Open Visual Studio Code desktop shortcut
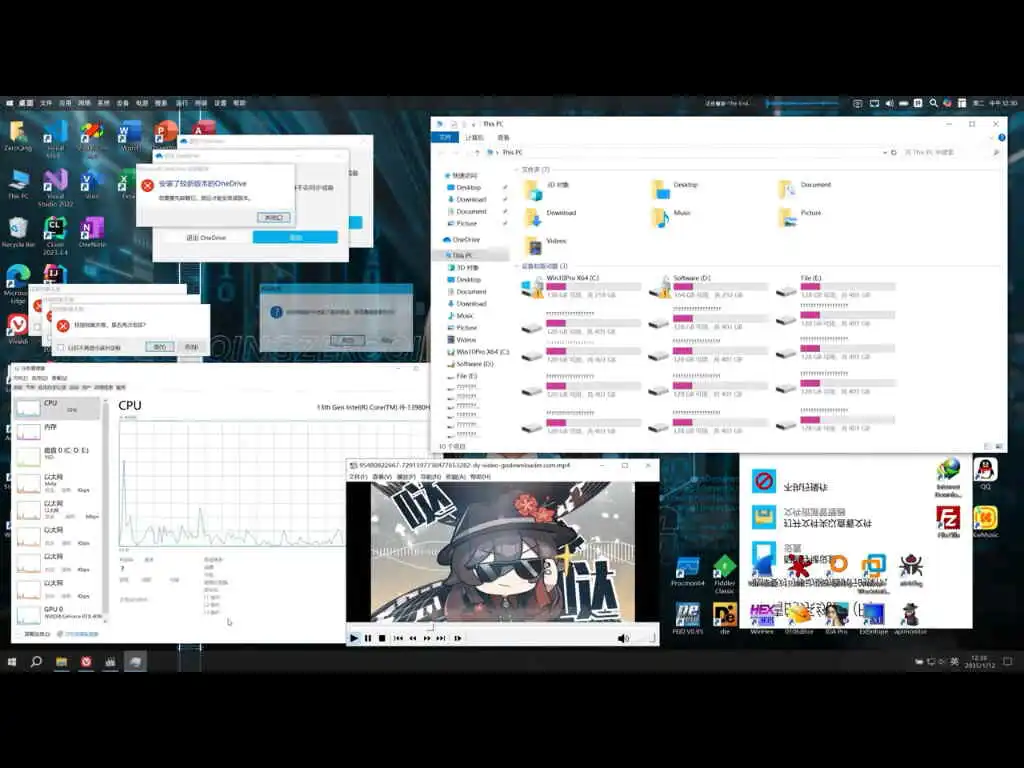This screenshot has width=1024, height=768. 55,137
